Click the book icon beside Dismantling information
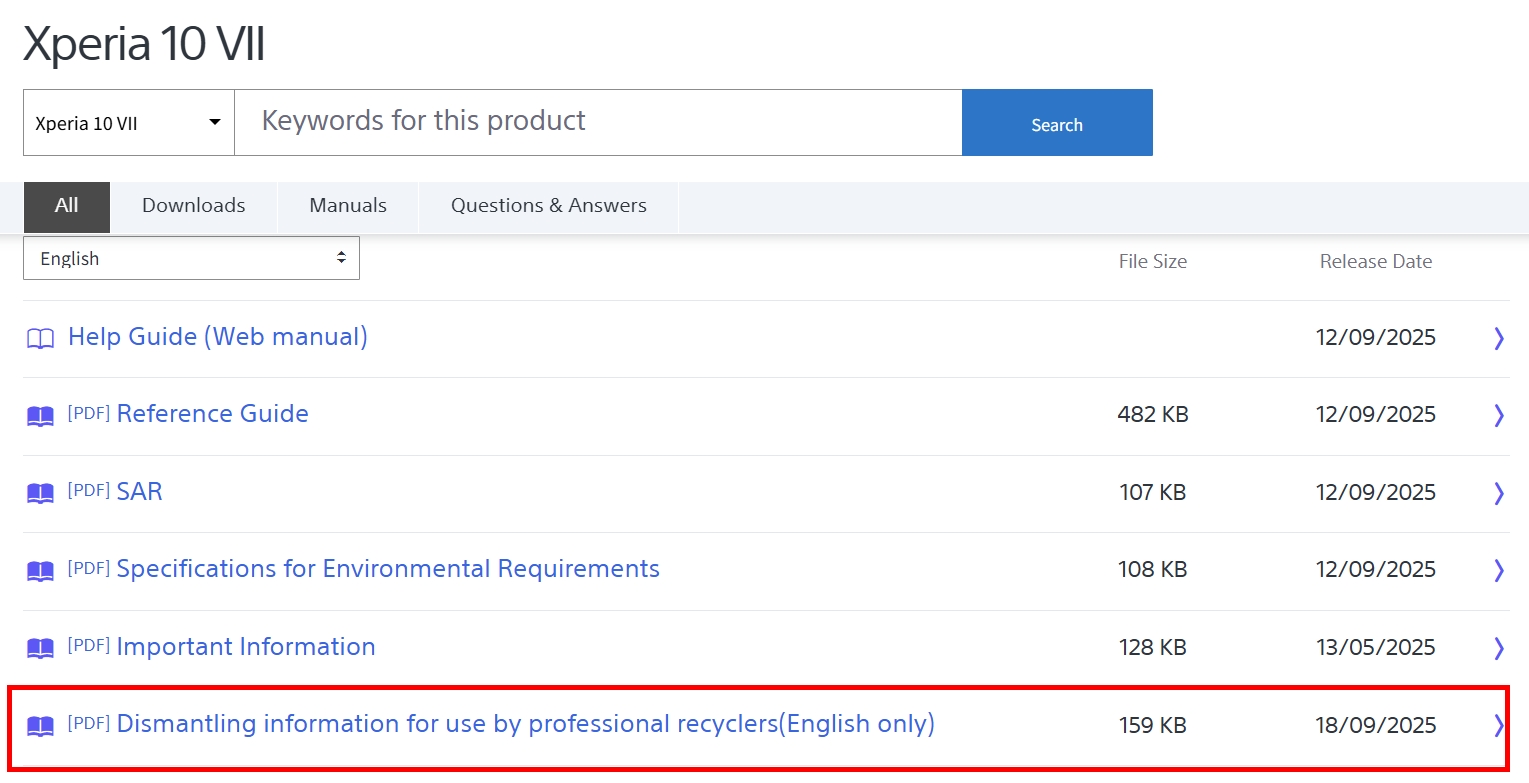The width and height of the screenshot is (1529, 783). point(40,726)
